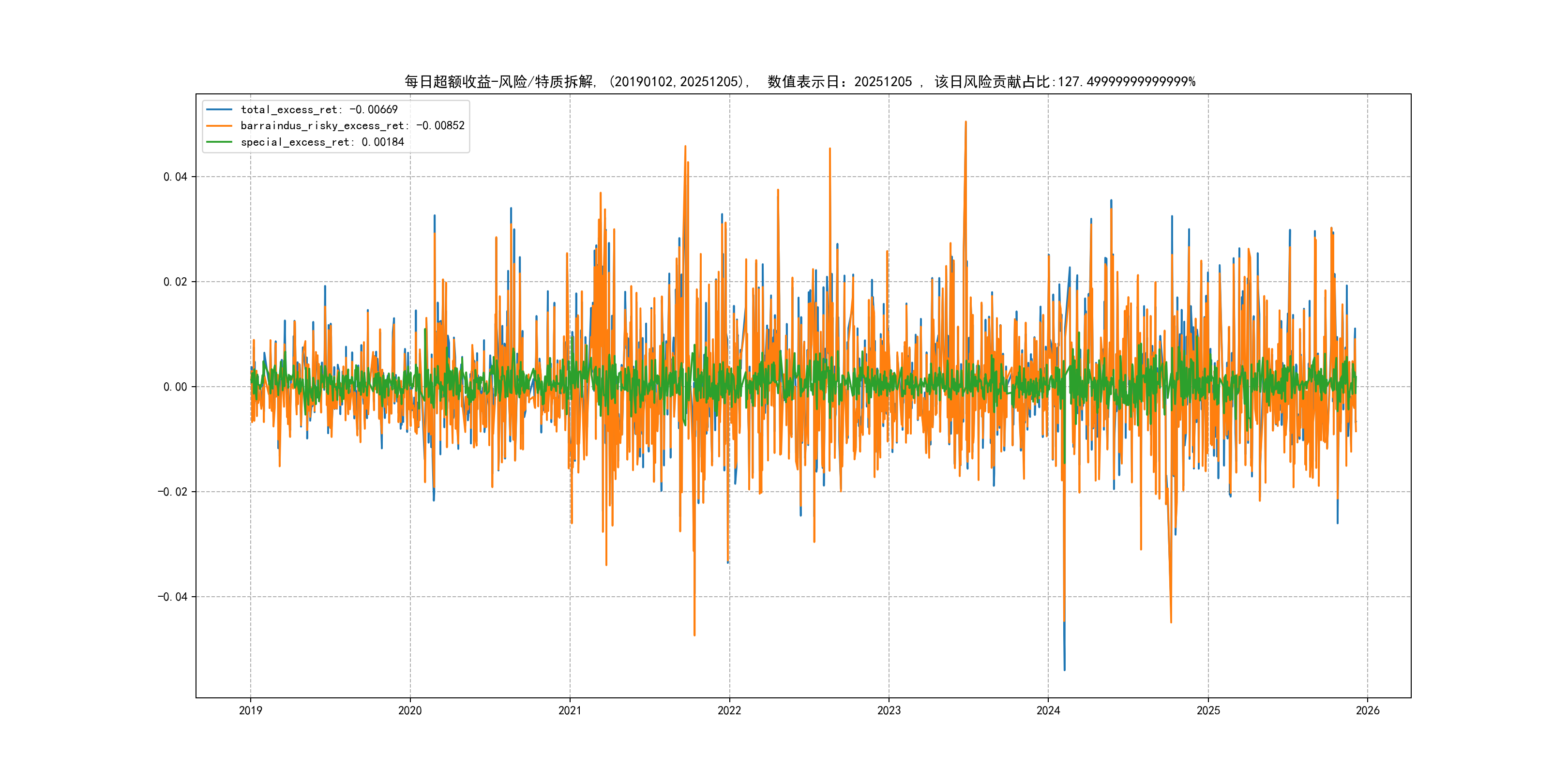Screen dimensions: 1568x784
Task: Click the 2019 x-axis tick label
Action: point(250,710)
